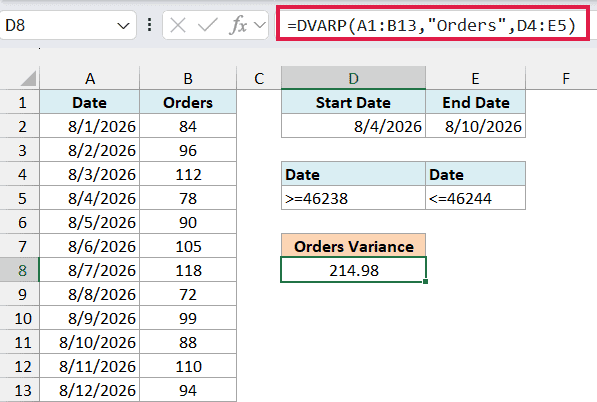Click the formula bar resize dots handle
The image size is (597, 402).
pyautogui.click(x=150, y=25)
